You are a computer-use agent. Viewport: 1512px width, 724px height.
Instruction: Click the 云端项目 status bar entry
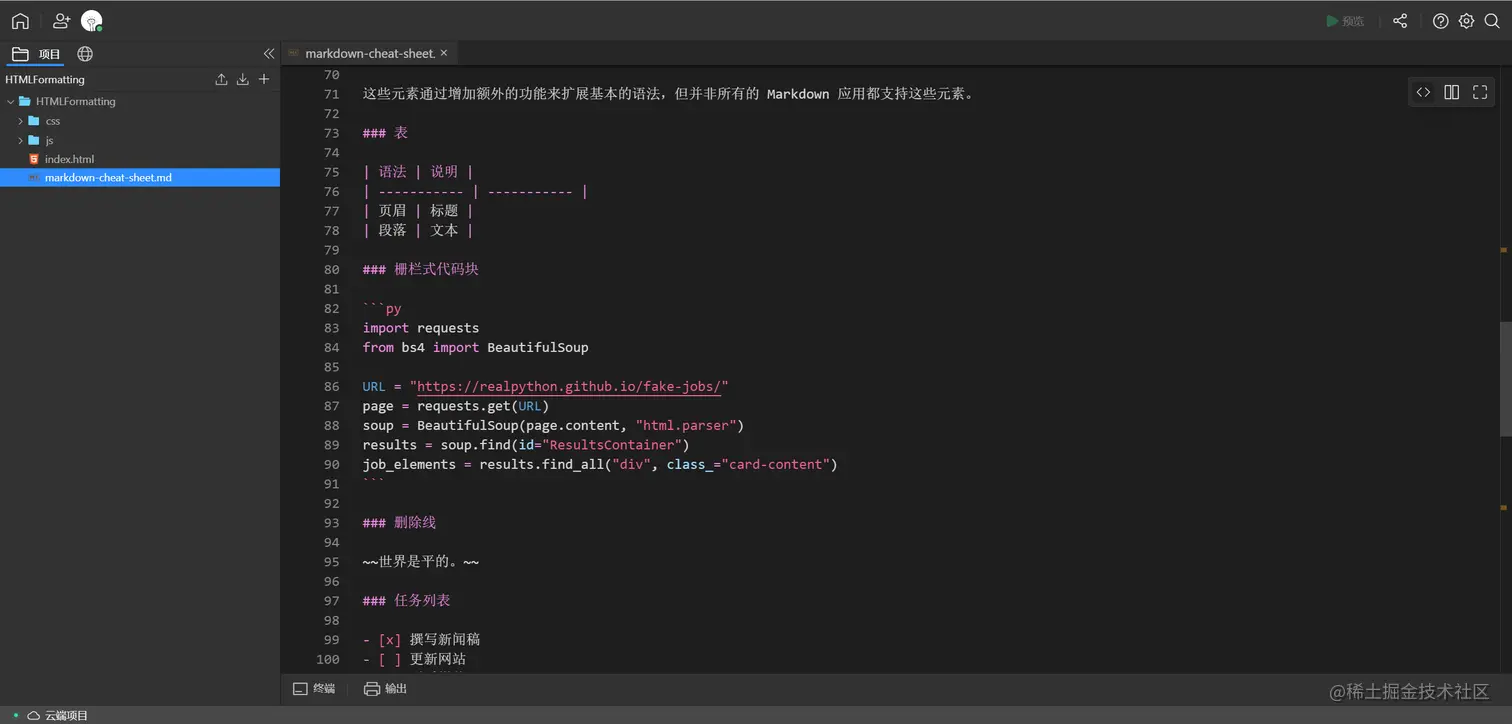[x=58, y=715]
